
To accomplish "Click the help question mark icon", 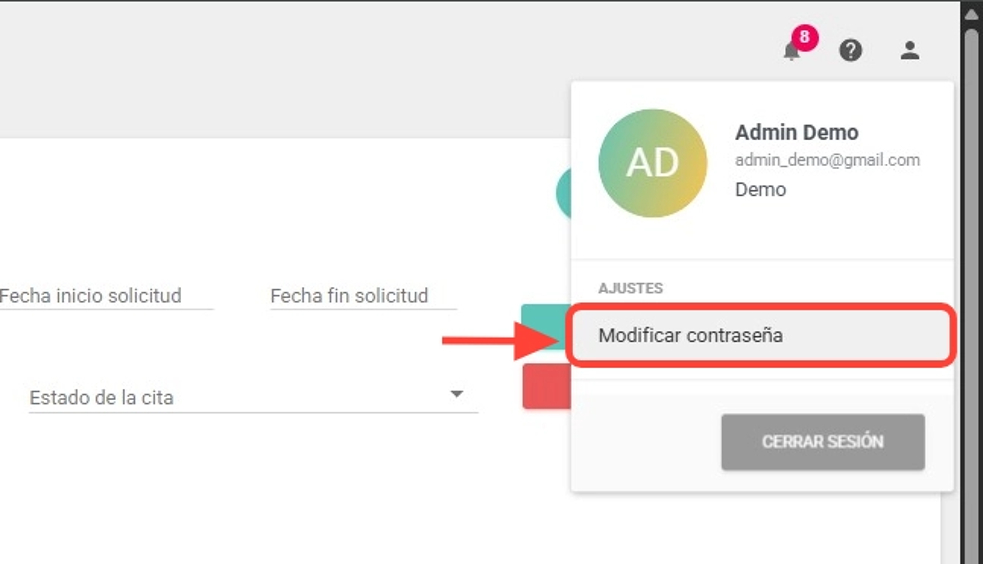I will point(851,50).
